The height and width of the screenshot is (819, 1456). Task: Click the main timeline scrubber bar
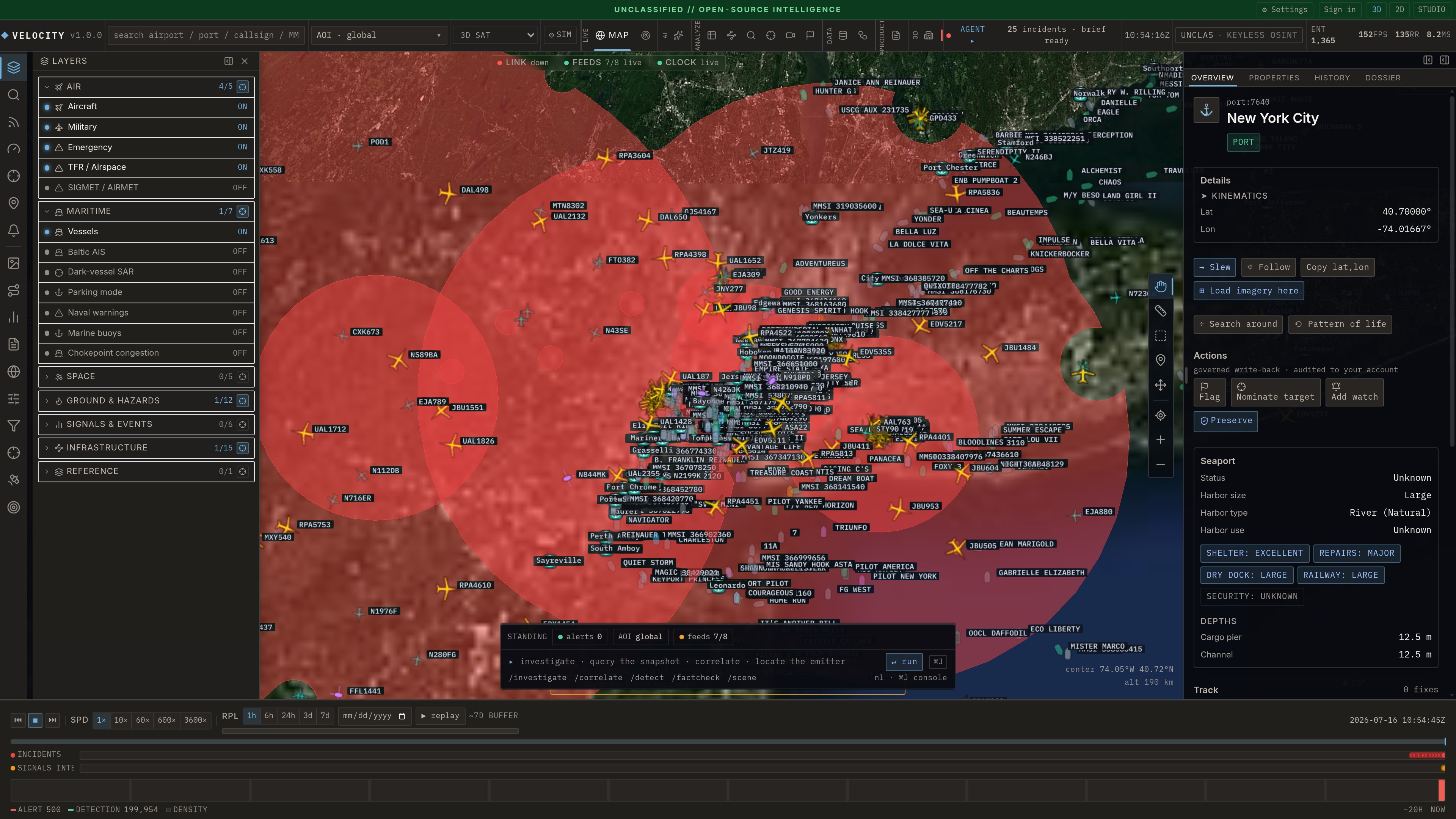(x=728, y=742)
